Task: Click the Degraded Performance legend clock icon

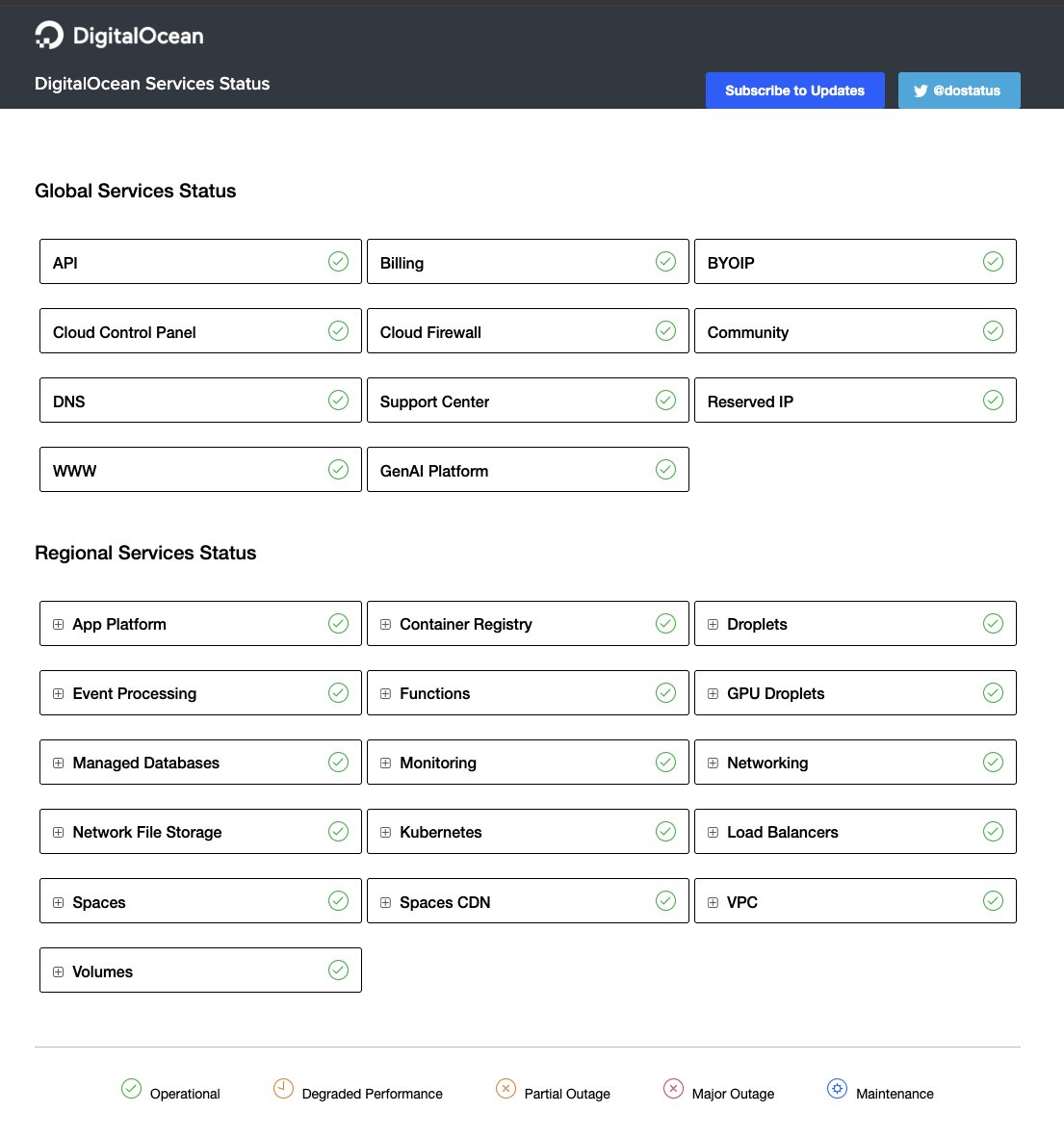Action: (283, 1089)
